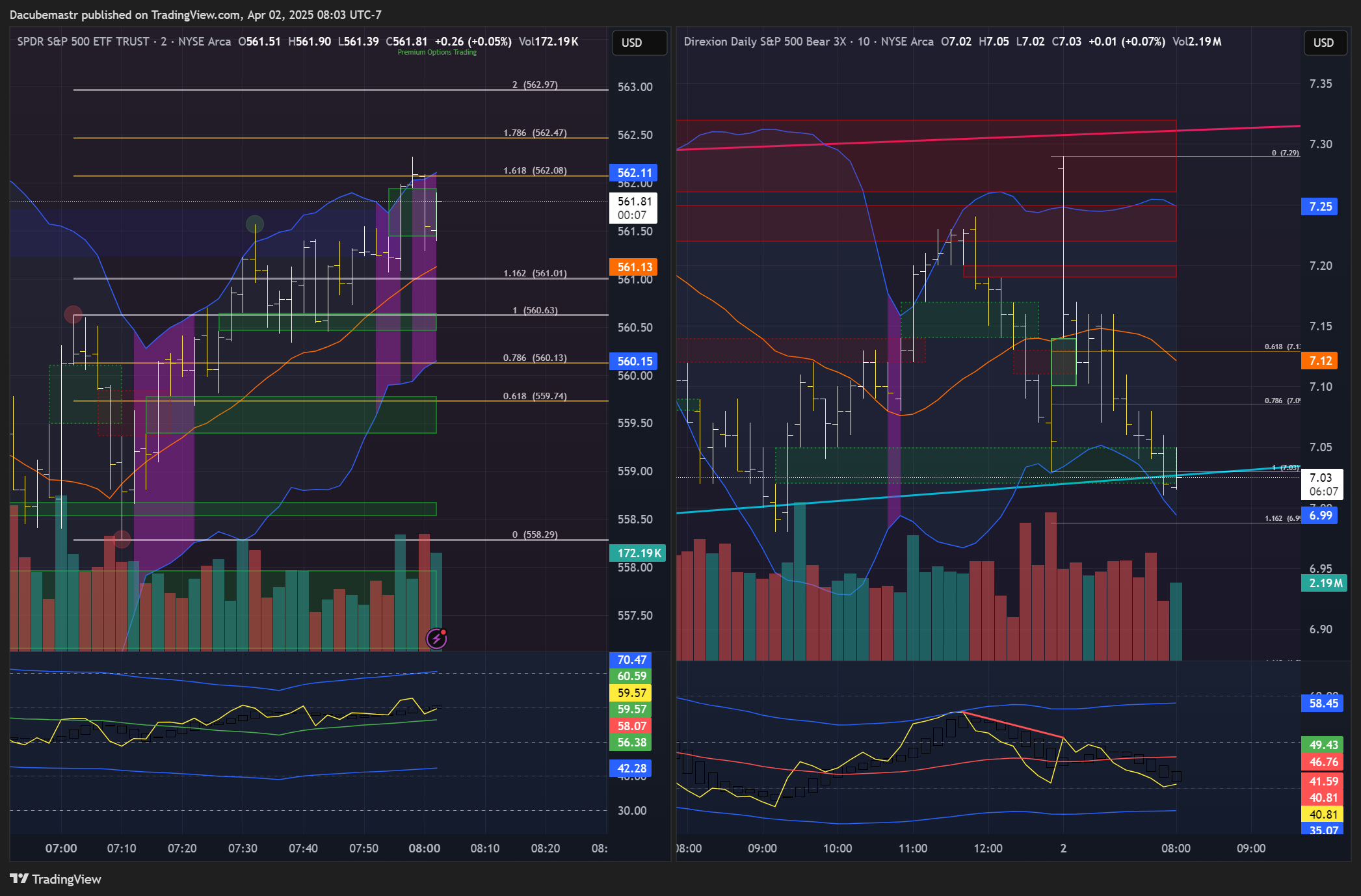1361x896 pixels.
Task: Select the Fibonacci 1.786 (562.47) label
Action: (535, 133)
